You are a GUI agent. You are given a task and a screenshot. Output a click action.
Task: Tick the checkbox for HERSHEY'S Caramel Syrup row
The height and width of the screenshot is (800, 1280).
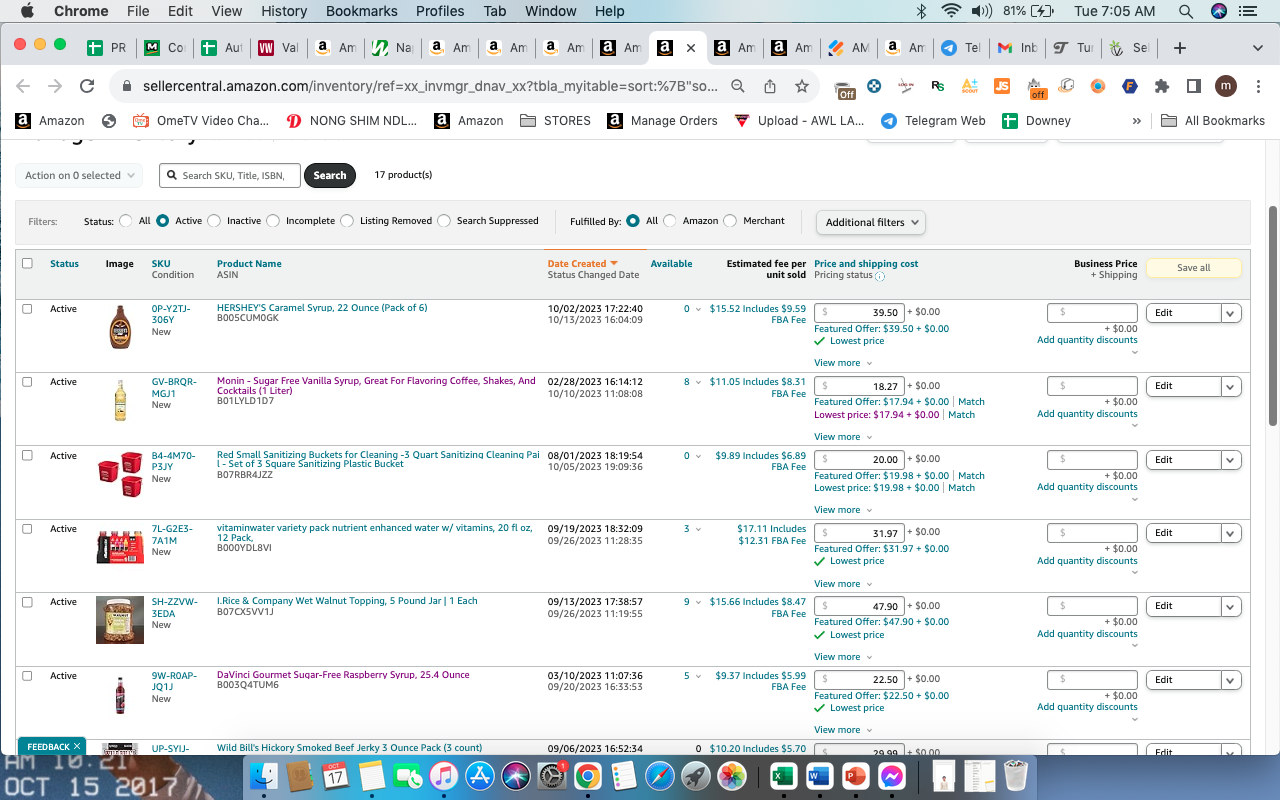click(x=27, y=309)
